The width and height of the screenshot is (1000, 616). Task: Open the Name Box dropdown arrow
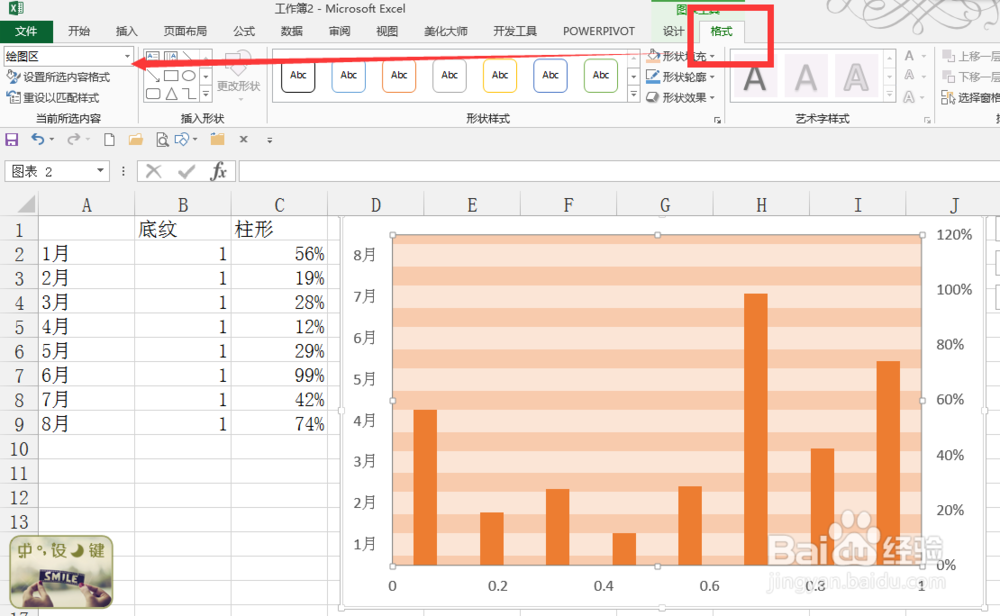tap(100, 170)
